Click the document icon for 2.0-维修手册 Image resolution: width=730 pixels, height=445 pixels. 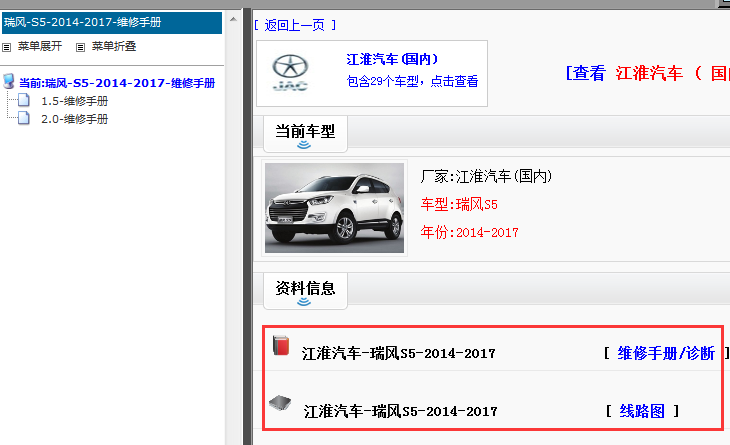coord(24,118)
